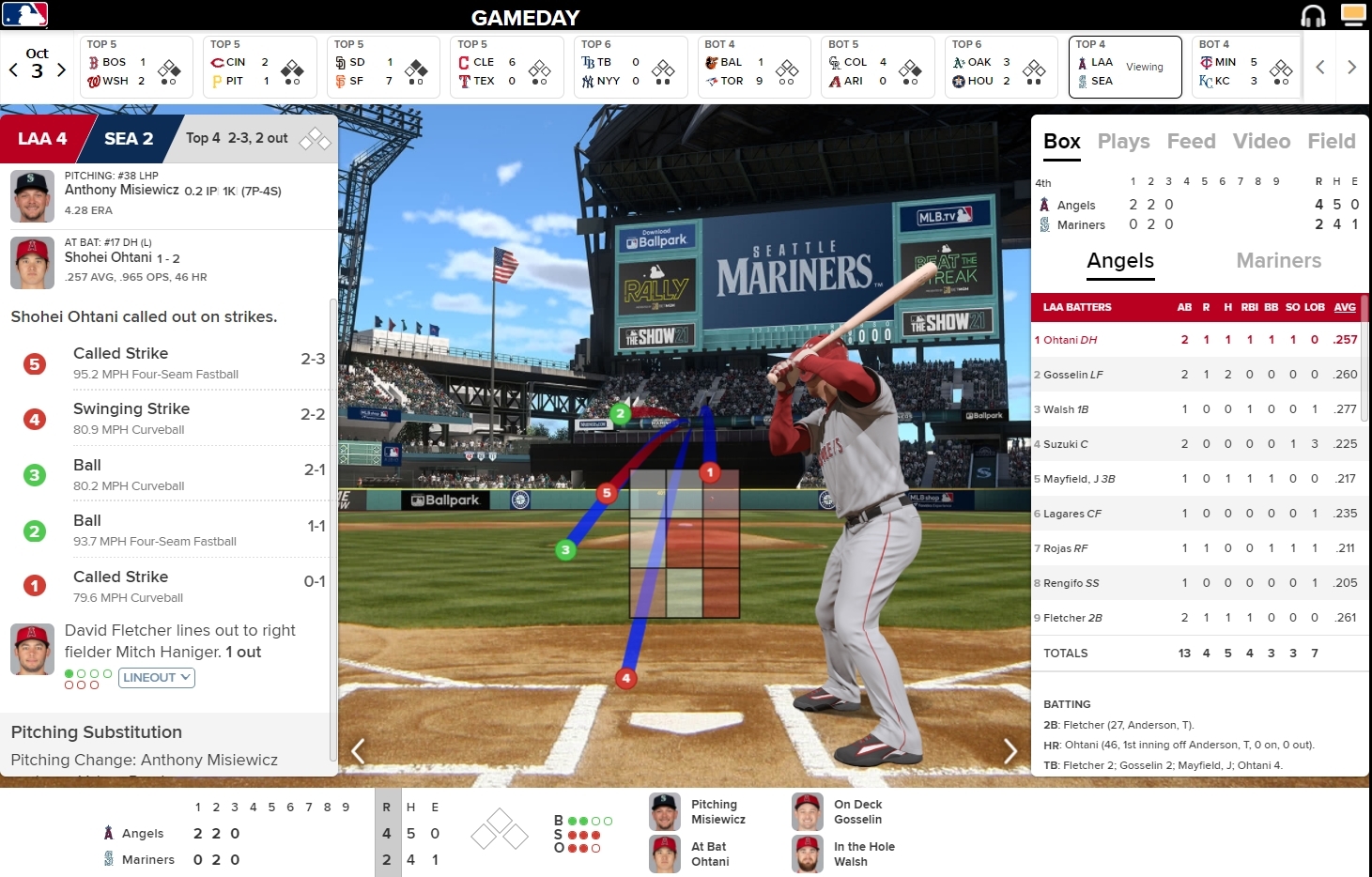The image size is (1372, 877).
Task: Open the audio headphones icon
Action: click(1313, 16)
